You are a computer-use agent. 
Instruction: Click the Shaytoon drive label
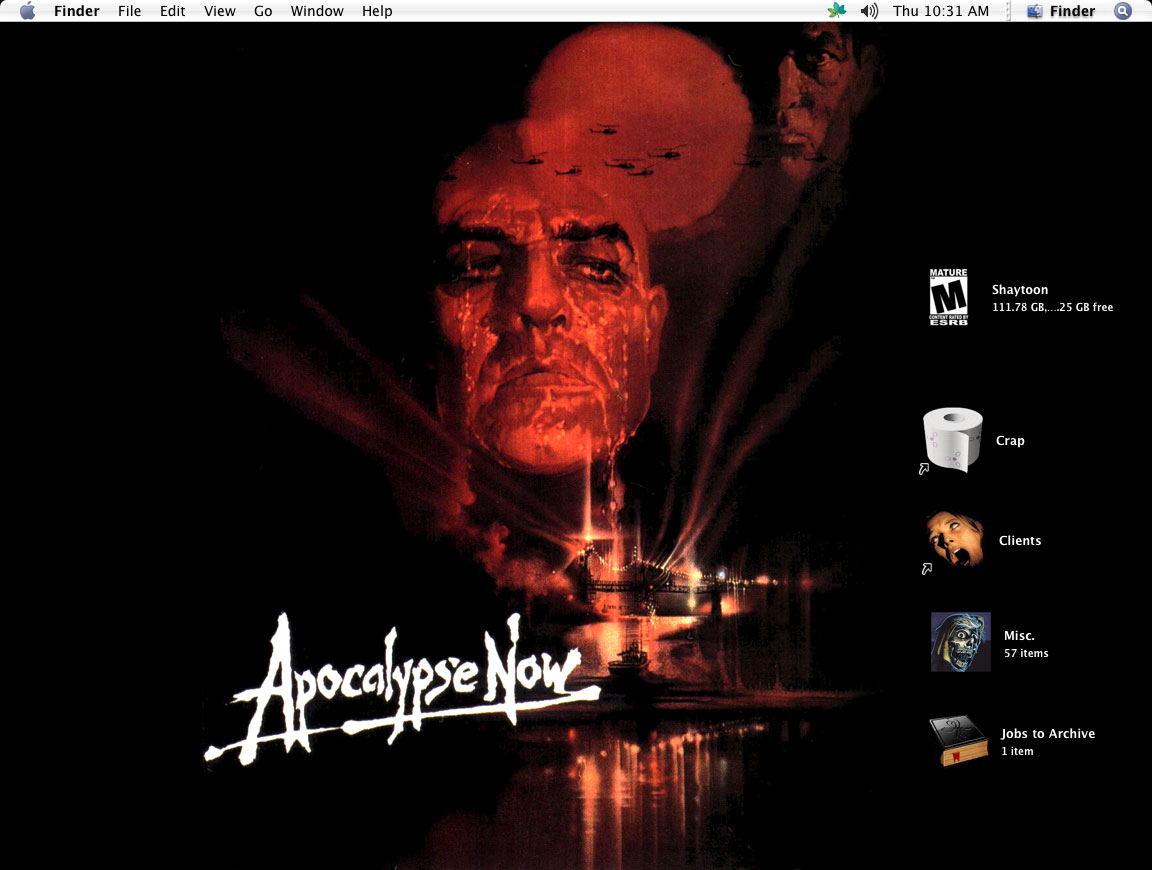[x=1020, y=290]
